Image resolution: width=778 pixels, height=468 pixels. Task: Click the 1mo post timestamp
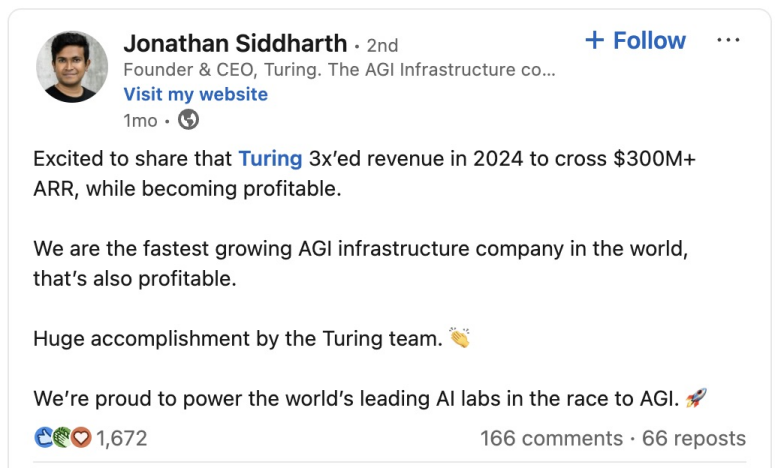[140, 120]
